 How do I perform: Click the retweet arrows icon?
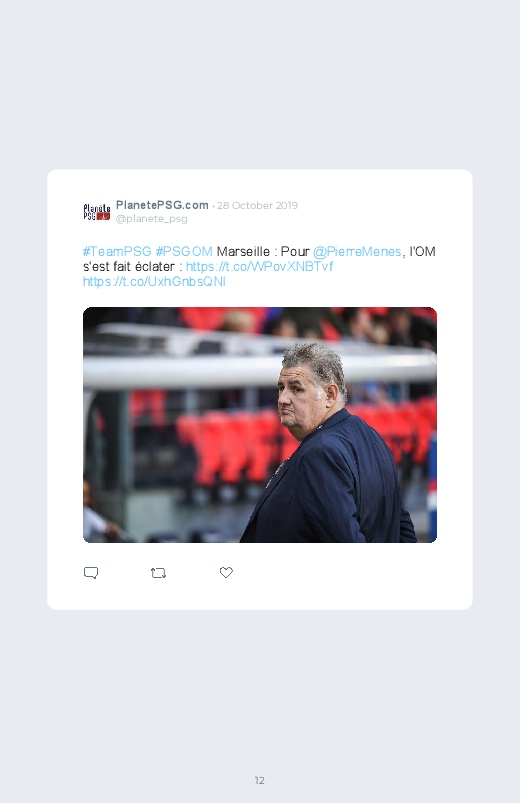coord(158,573)
